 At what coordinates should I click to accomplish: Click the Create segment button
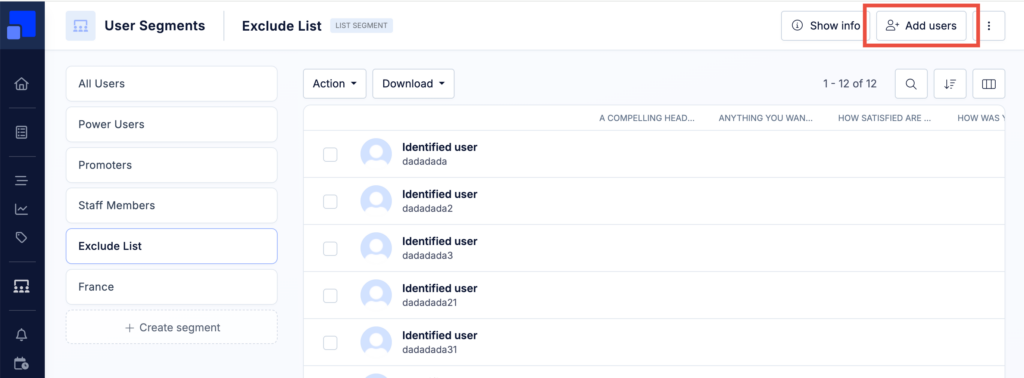click(172, 327)
